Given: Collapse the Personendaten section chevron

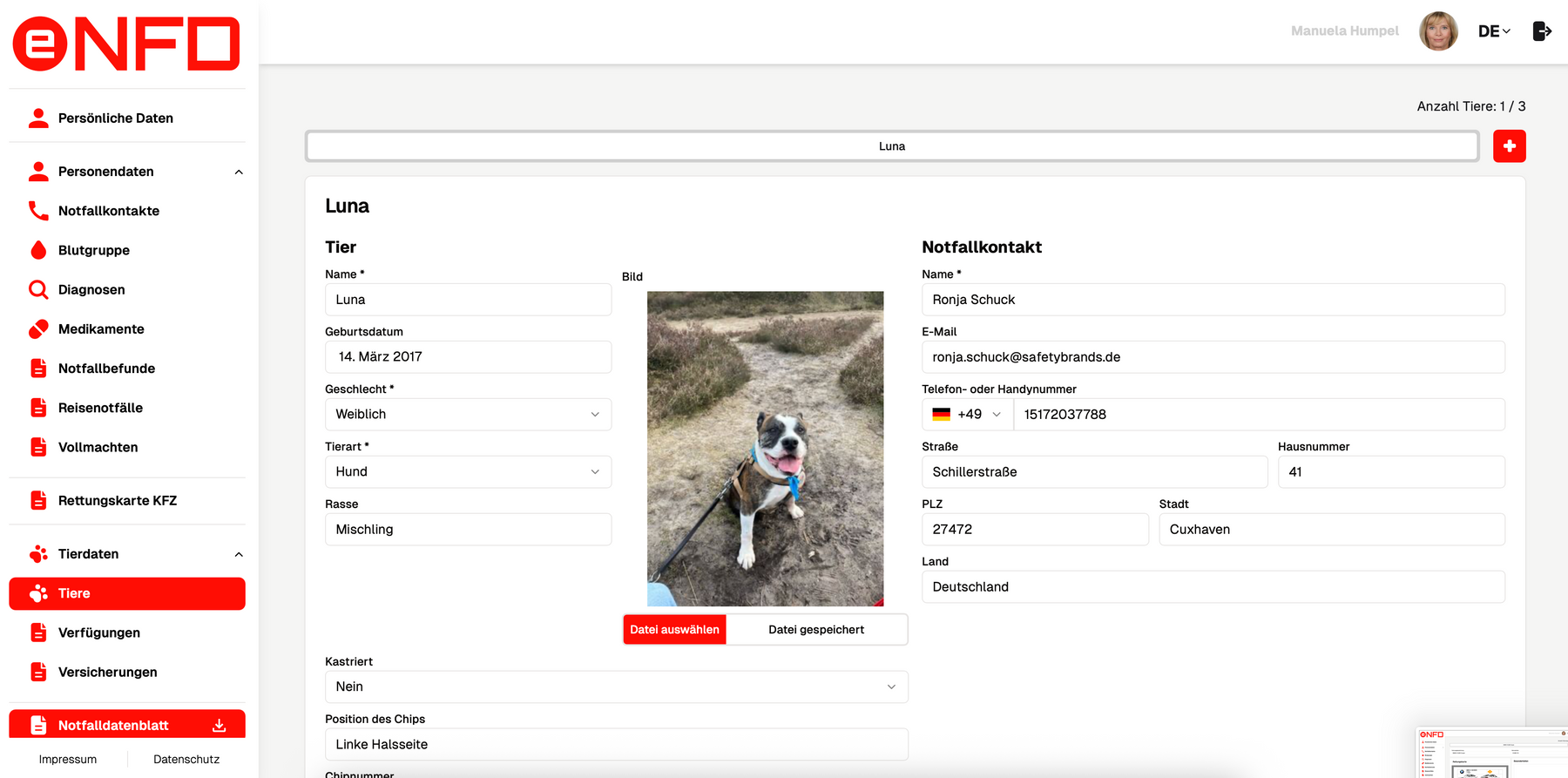Looking at the screenshot, I should coord(239,172).
